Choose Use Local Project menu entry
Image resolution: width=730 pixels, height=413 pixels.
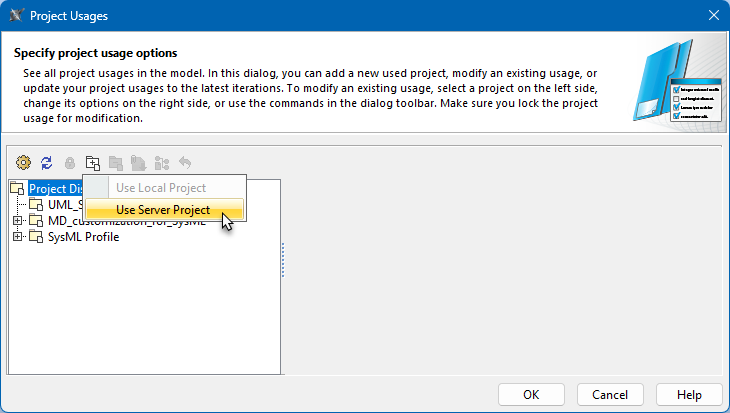pos(161,188)
